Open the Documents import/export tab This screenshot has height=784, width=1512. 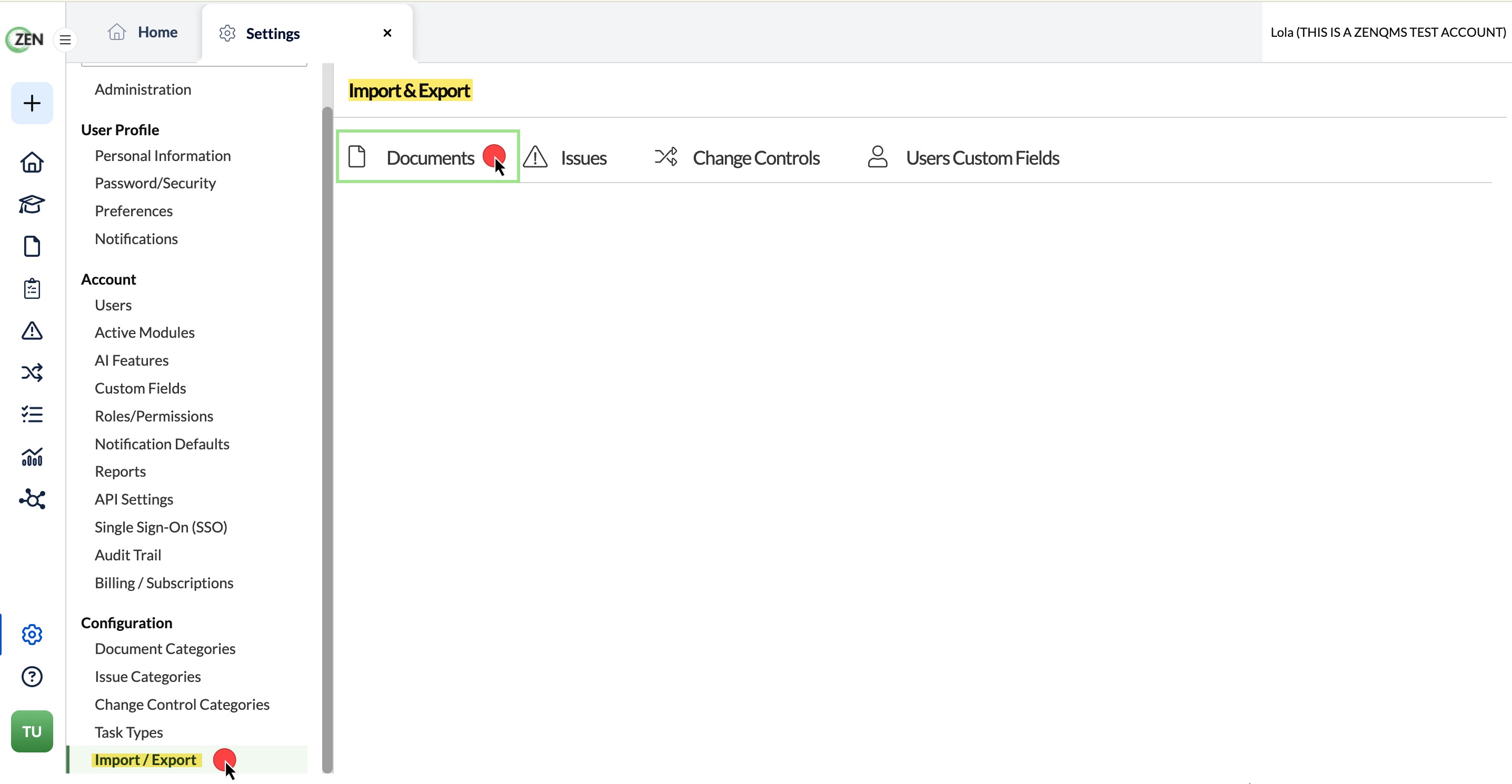pyautogui.click(x=428, y=157)
